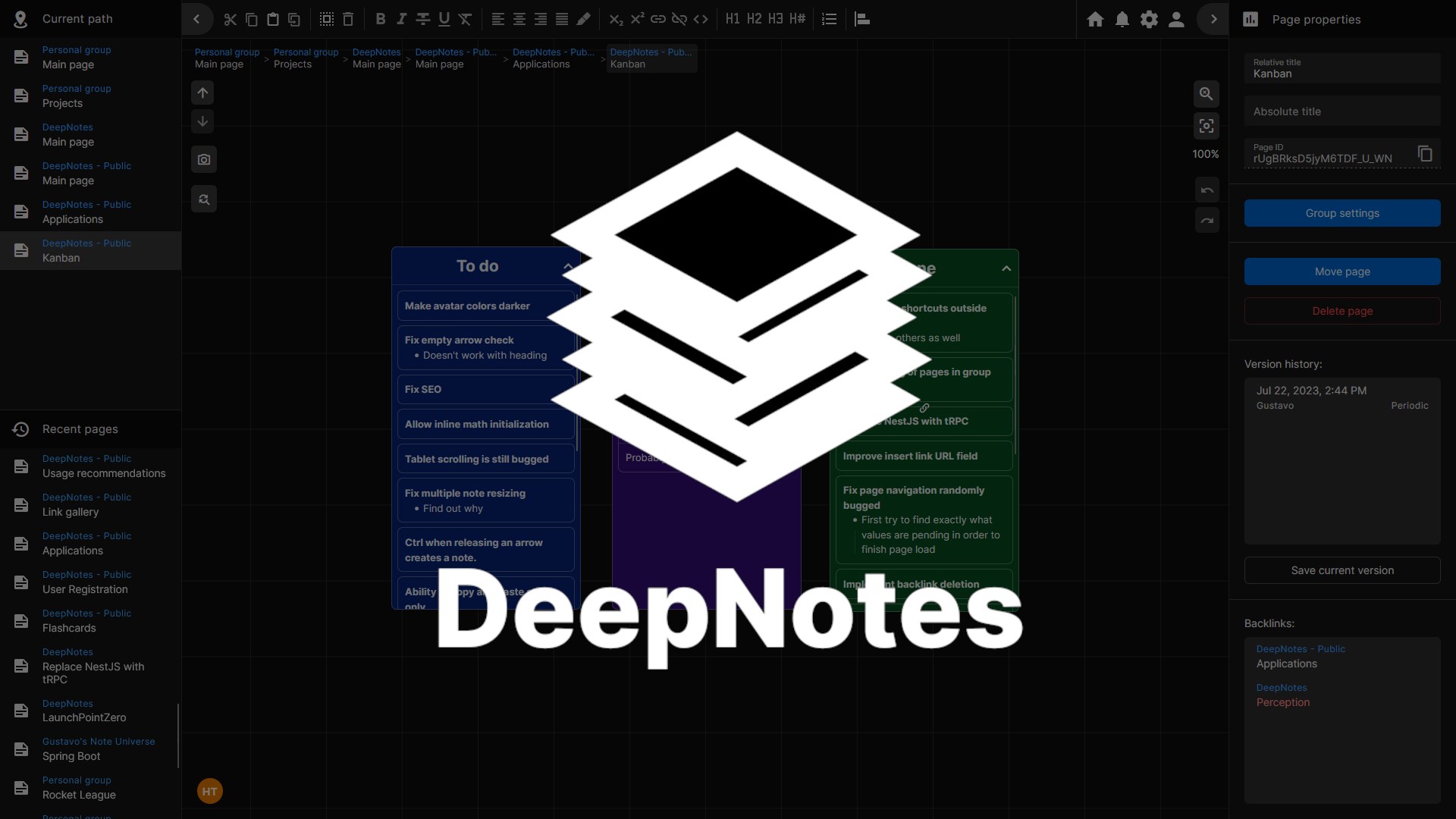Click the insert link icon

coord(658,20)
